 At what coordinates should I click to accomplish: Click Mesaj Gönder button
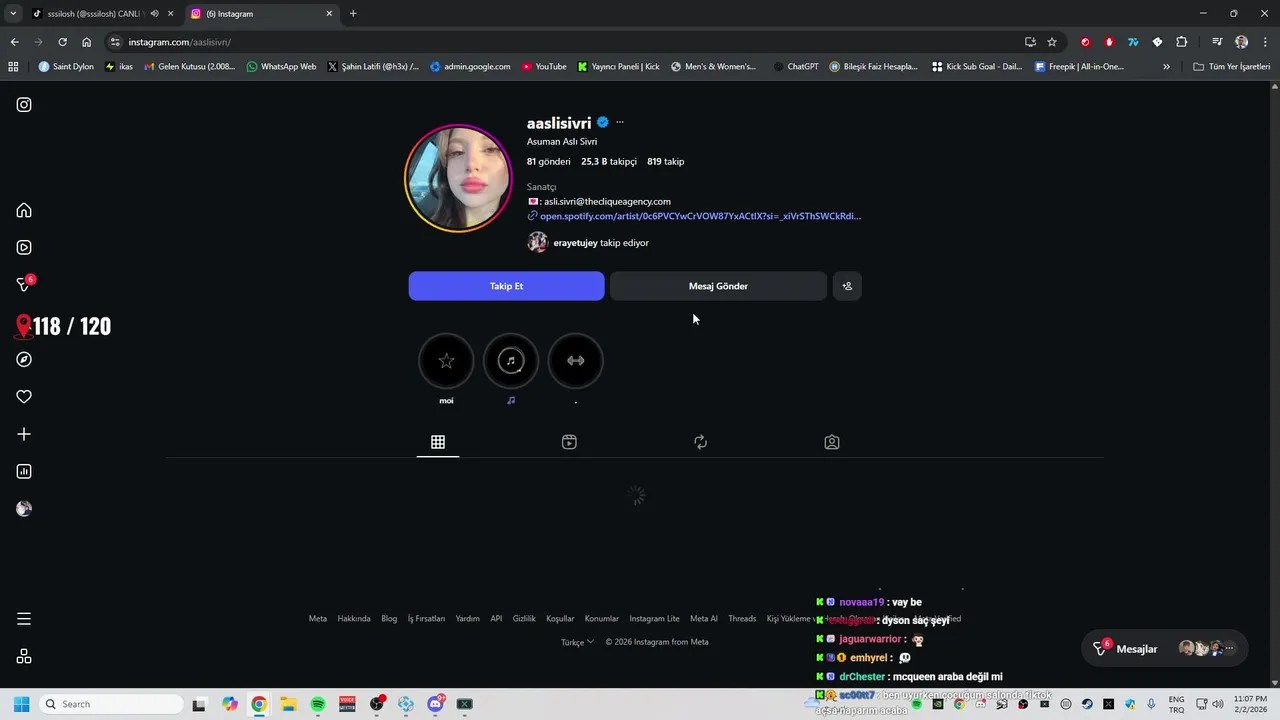pyautogui.click(x=718, y=286)
